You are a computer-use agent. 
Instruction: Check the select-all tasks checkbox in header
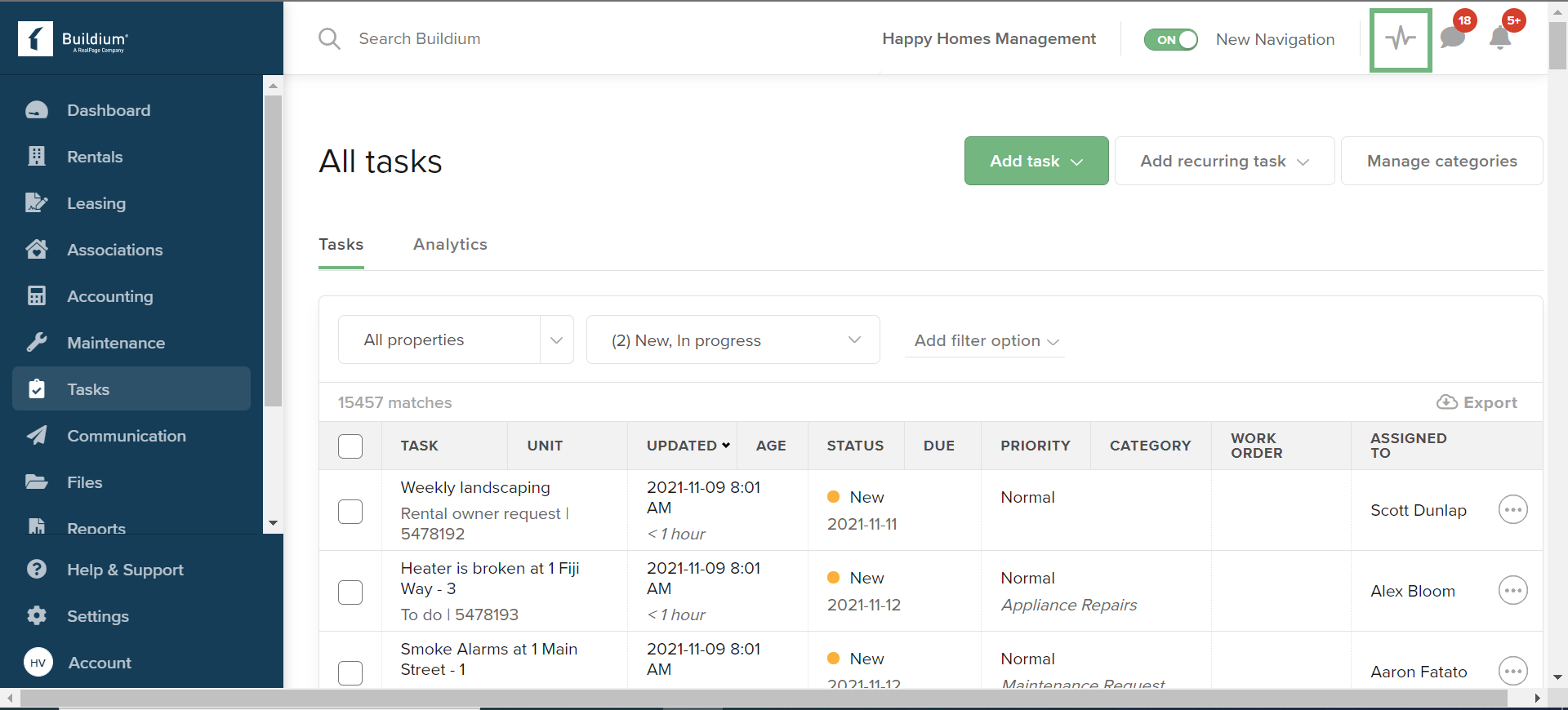click(x=350, y=446)
